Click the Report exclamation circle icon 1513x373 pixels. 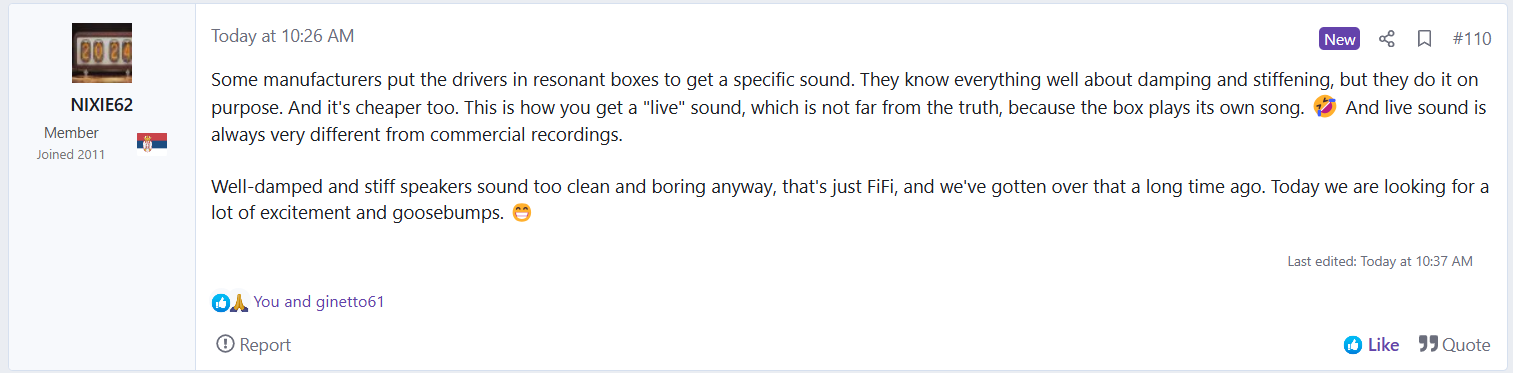(225, 345)
